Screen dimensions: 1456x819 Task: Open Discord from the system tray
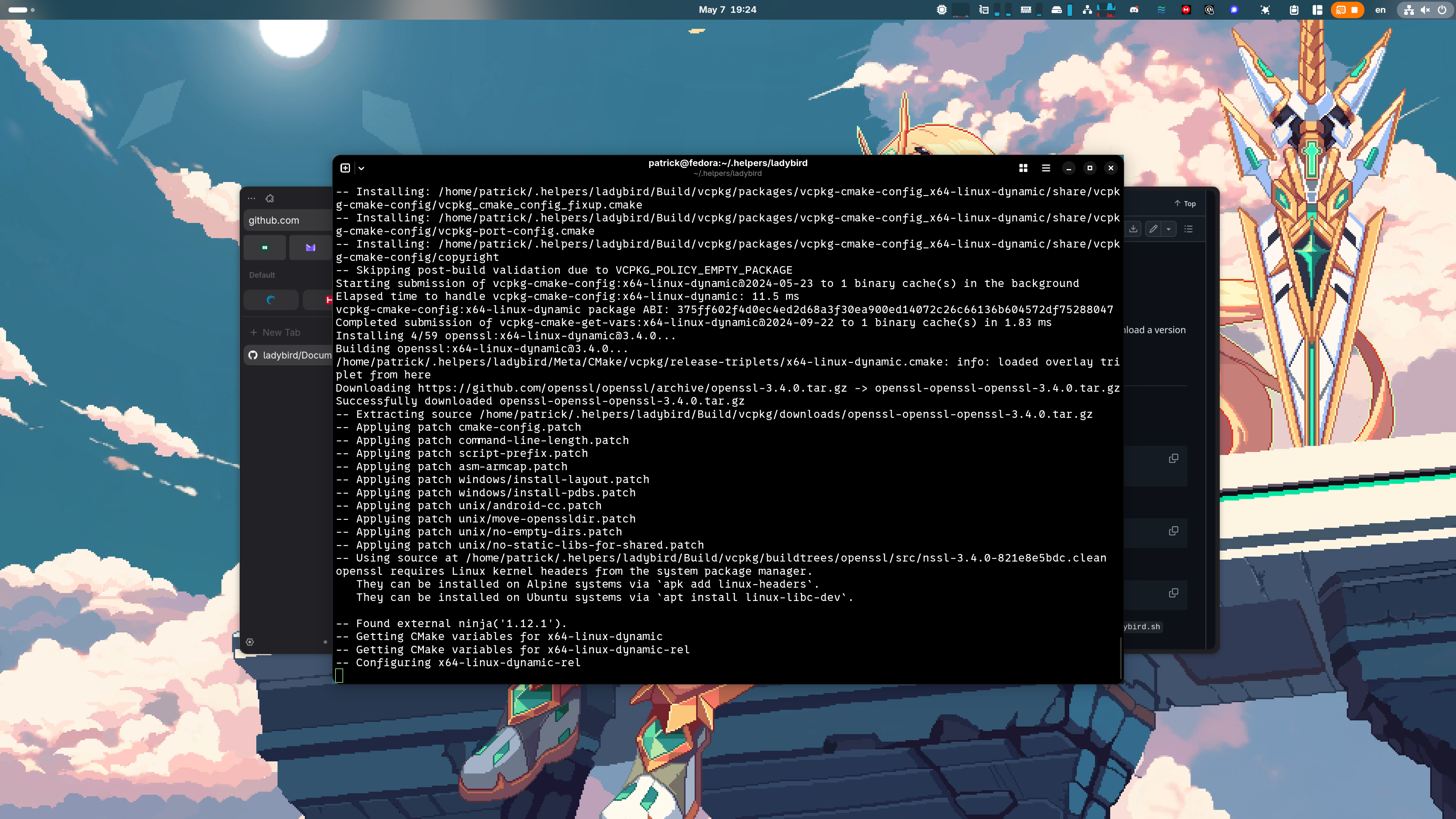1134,9
